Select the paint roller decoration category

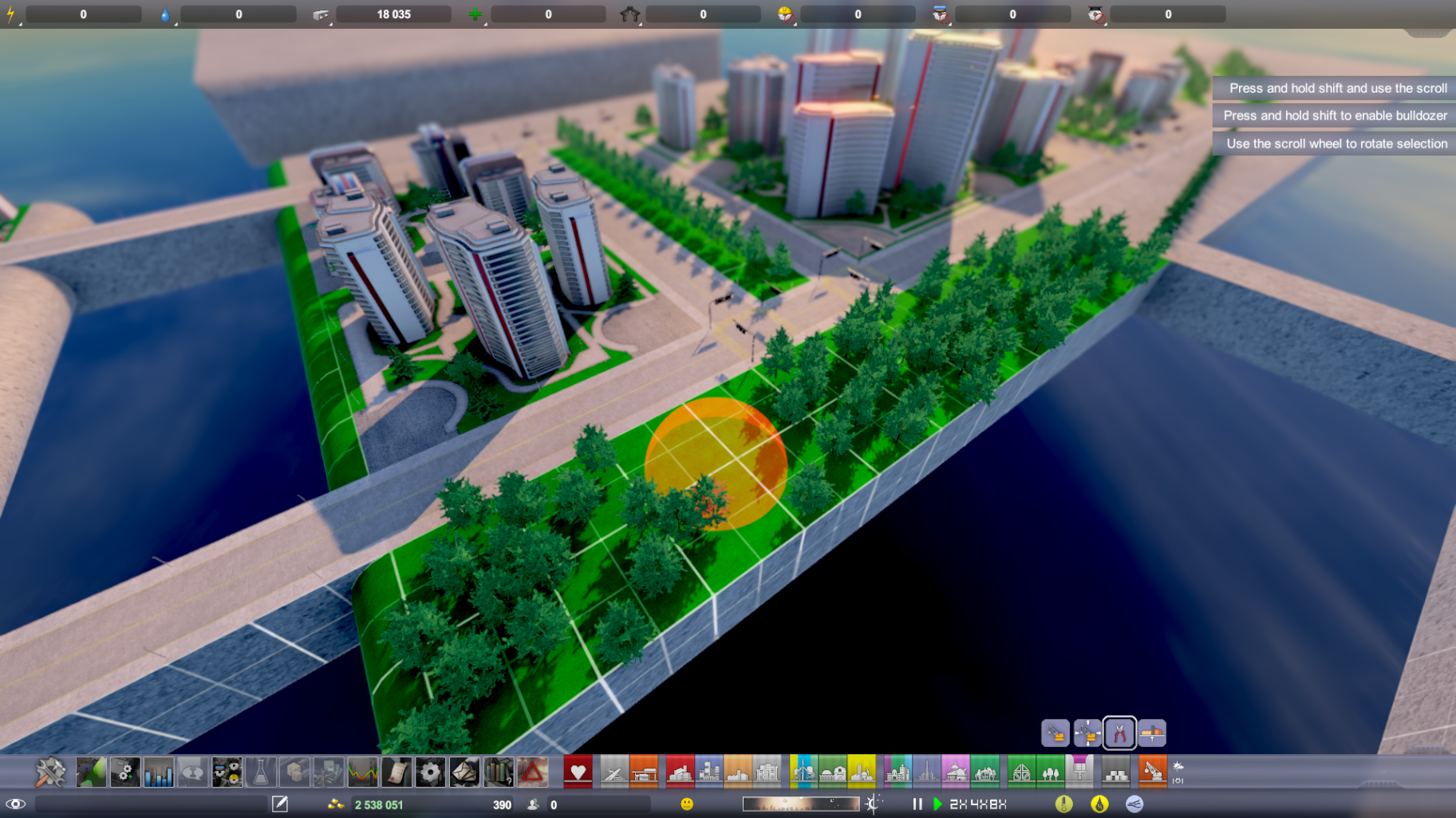[x=1079, y=772]
